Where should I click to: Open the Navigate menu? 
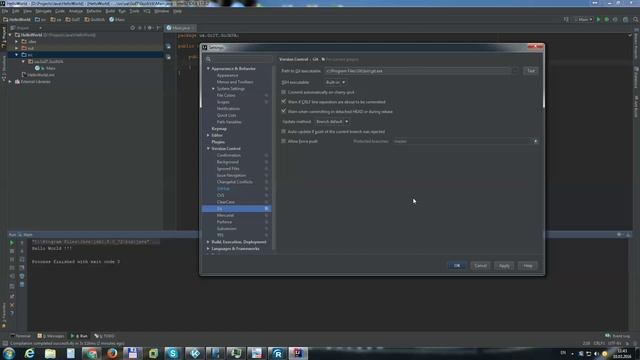click(43, 11)
